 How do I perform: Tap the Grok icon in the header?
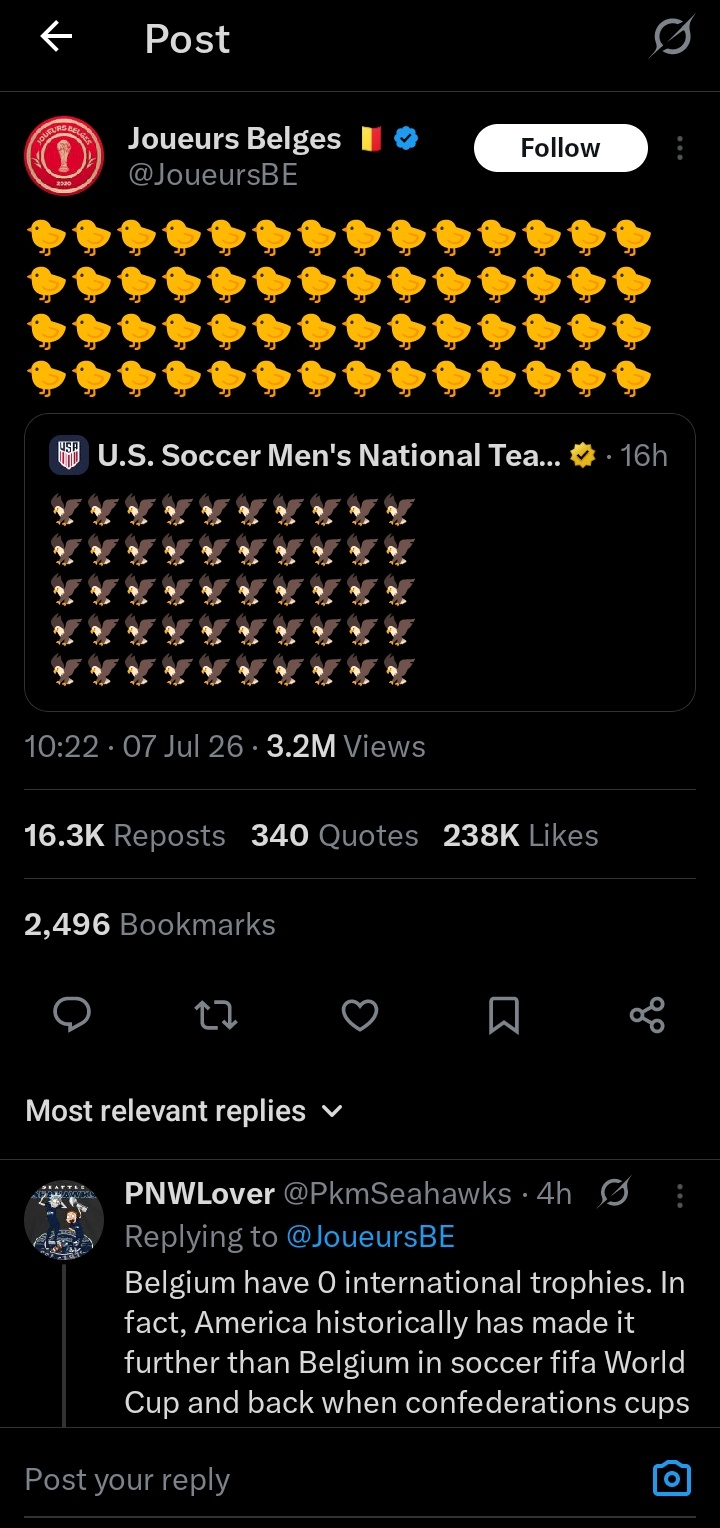(672, 39)
